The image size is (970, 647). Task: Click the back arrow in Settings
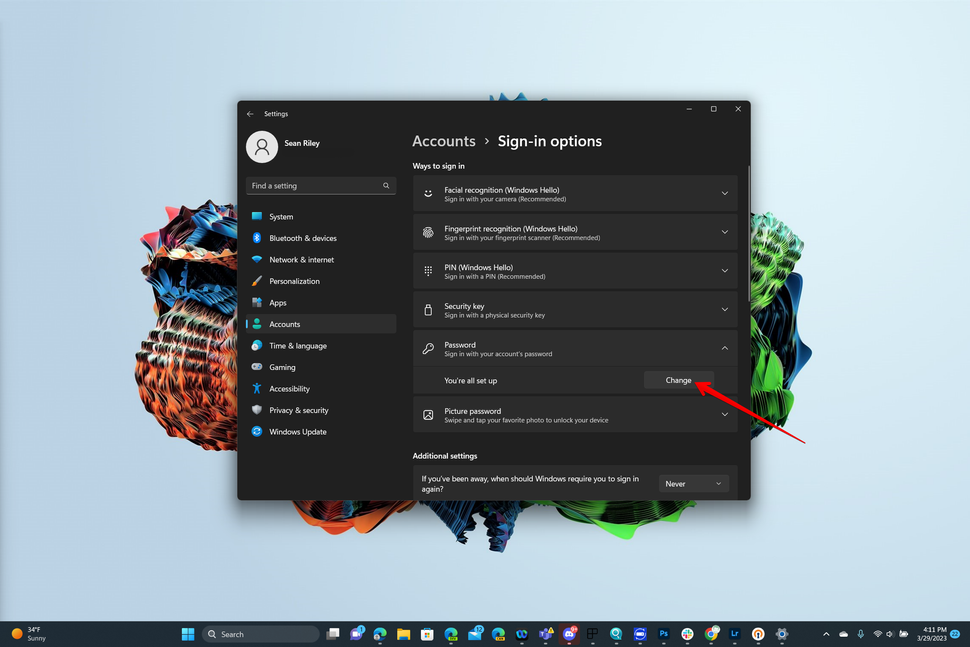pos(250,113)
